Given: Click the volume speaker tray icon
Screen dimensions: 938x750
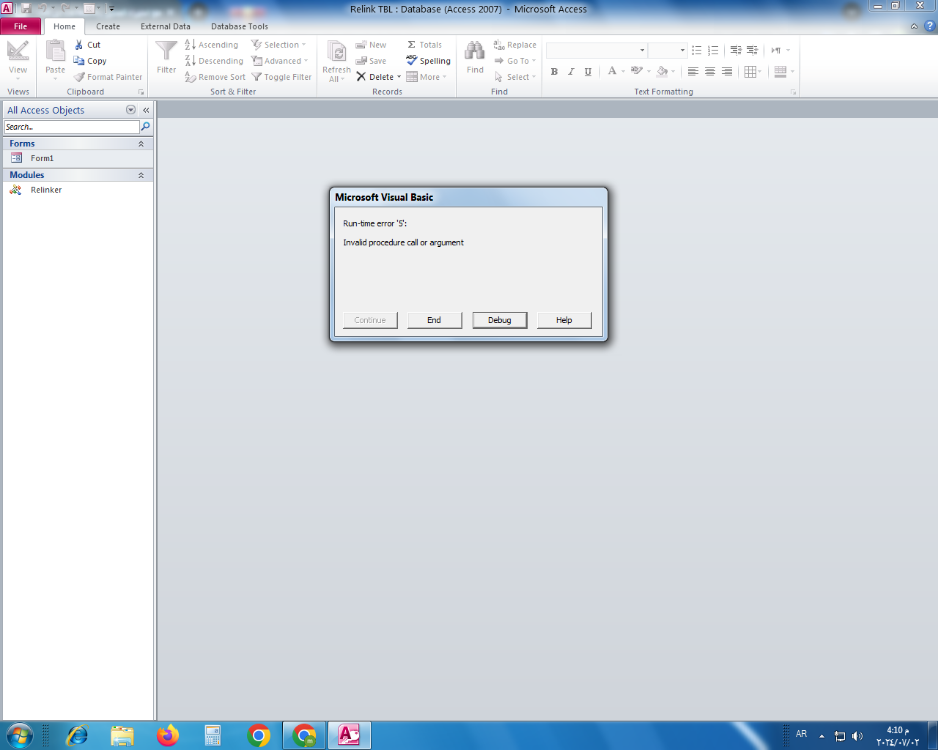Looking at the screenshot, I should tap(858, 736).
